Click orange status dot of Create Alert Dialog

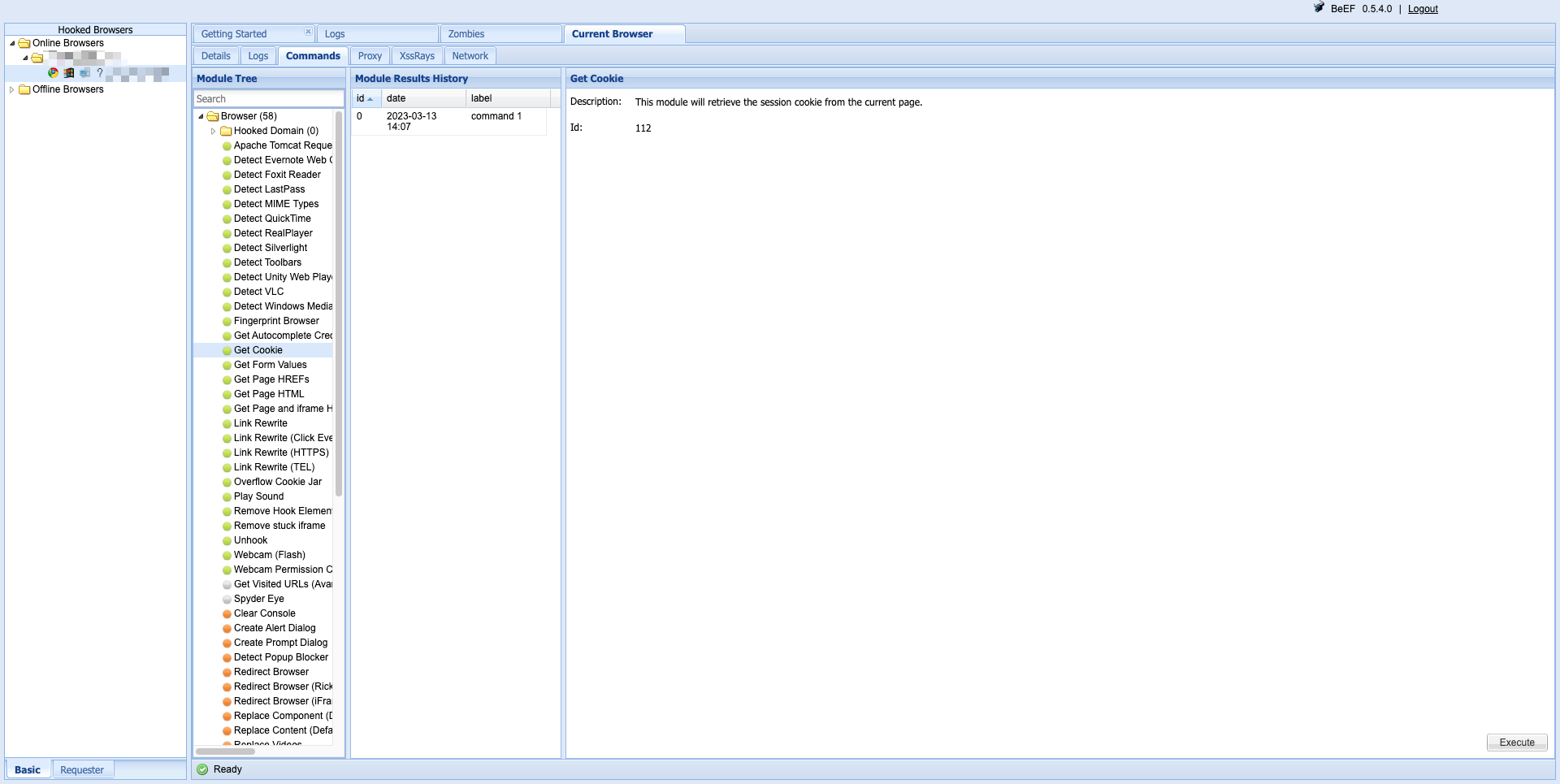point(227,629)
